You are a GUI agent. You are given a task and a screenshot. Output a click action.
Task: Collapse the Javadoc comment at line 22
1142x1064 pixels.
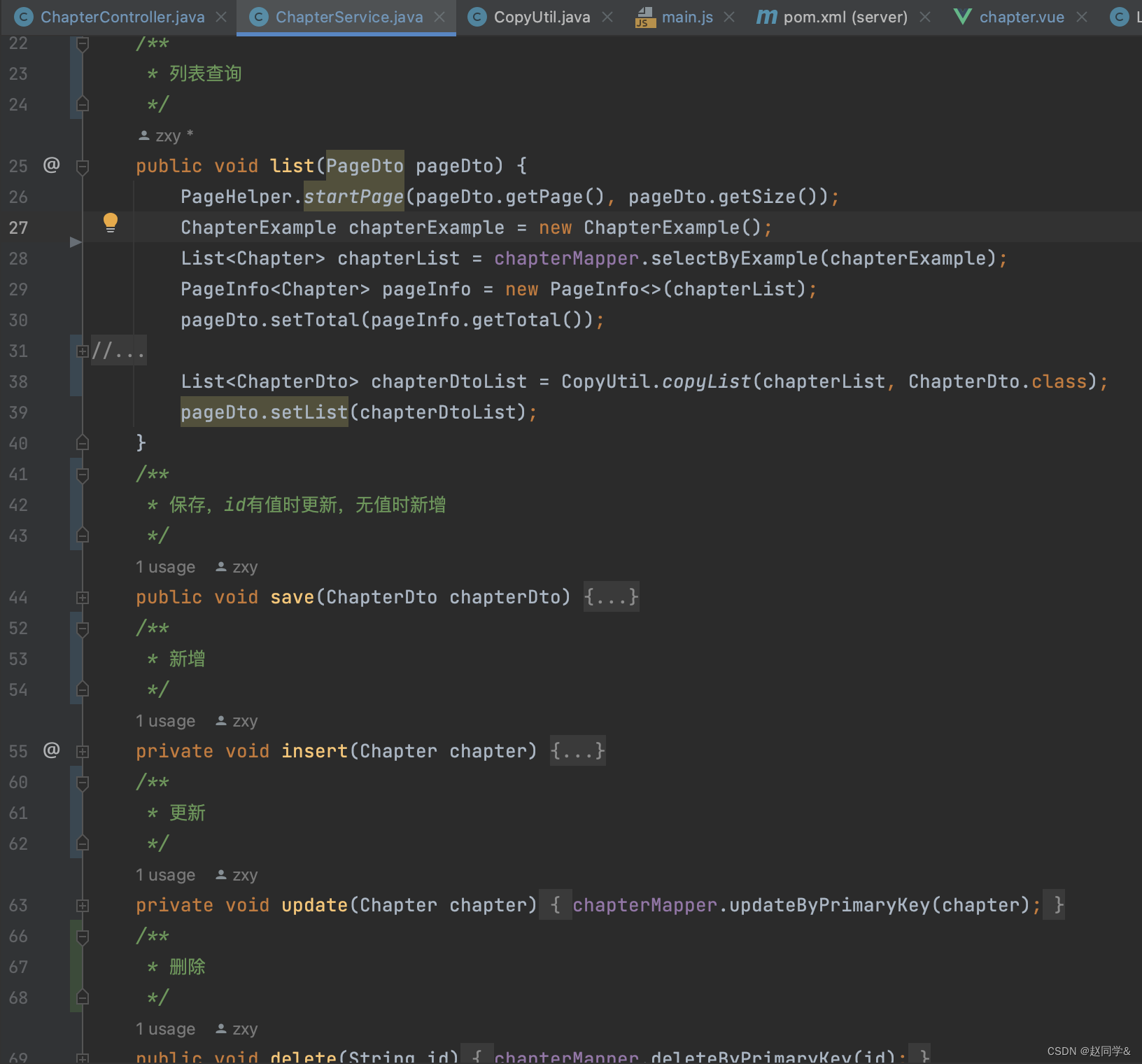click(83, 44)
